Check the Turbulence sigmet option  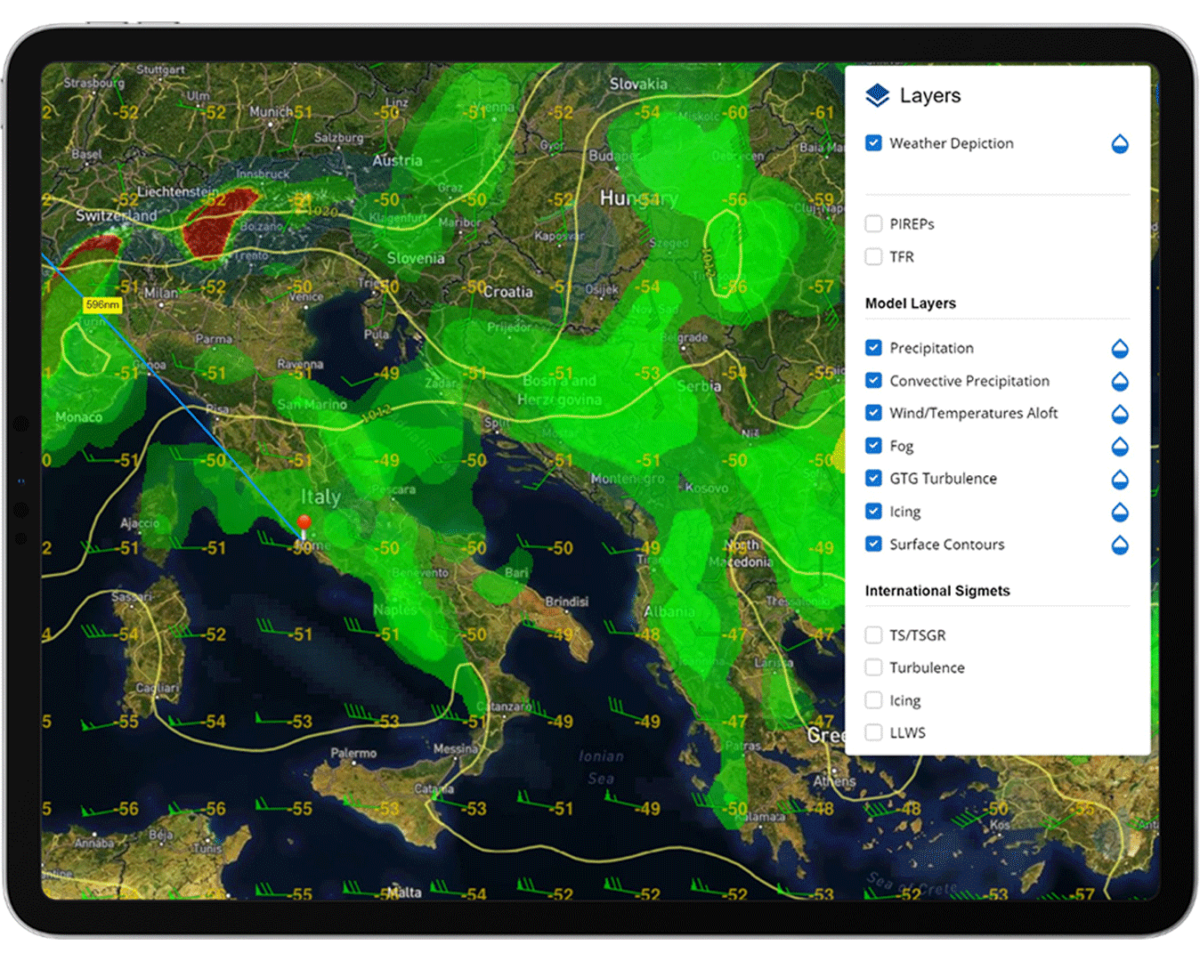click(873, 667)
